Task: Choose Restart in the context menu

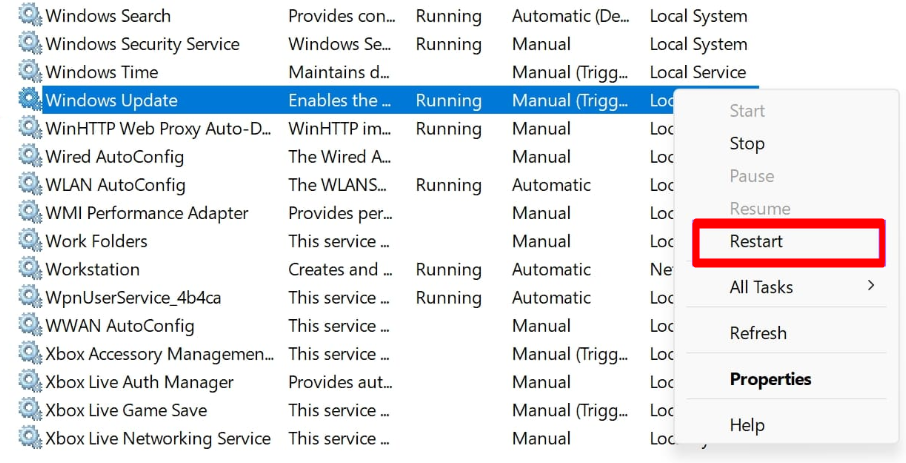Action: [756, 241]
